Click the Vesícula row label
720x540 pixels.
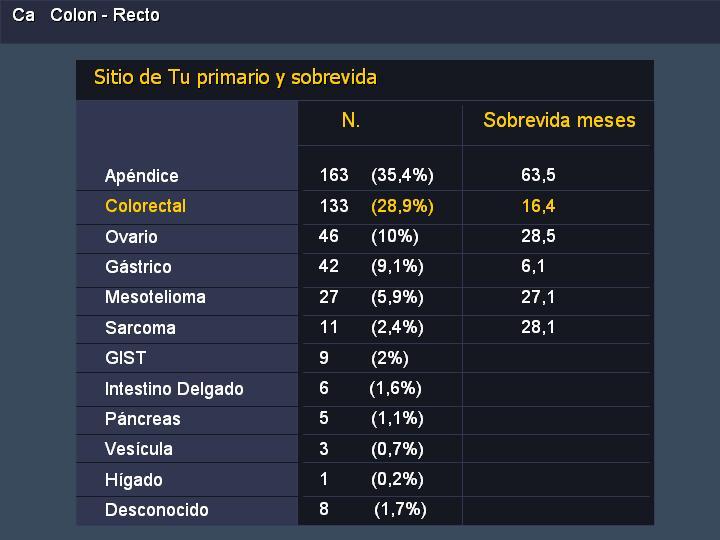[139, 449]
